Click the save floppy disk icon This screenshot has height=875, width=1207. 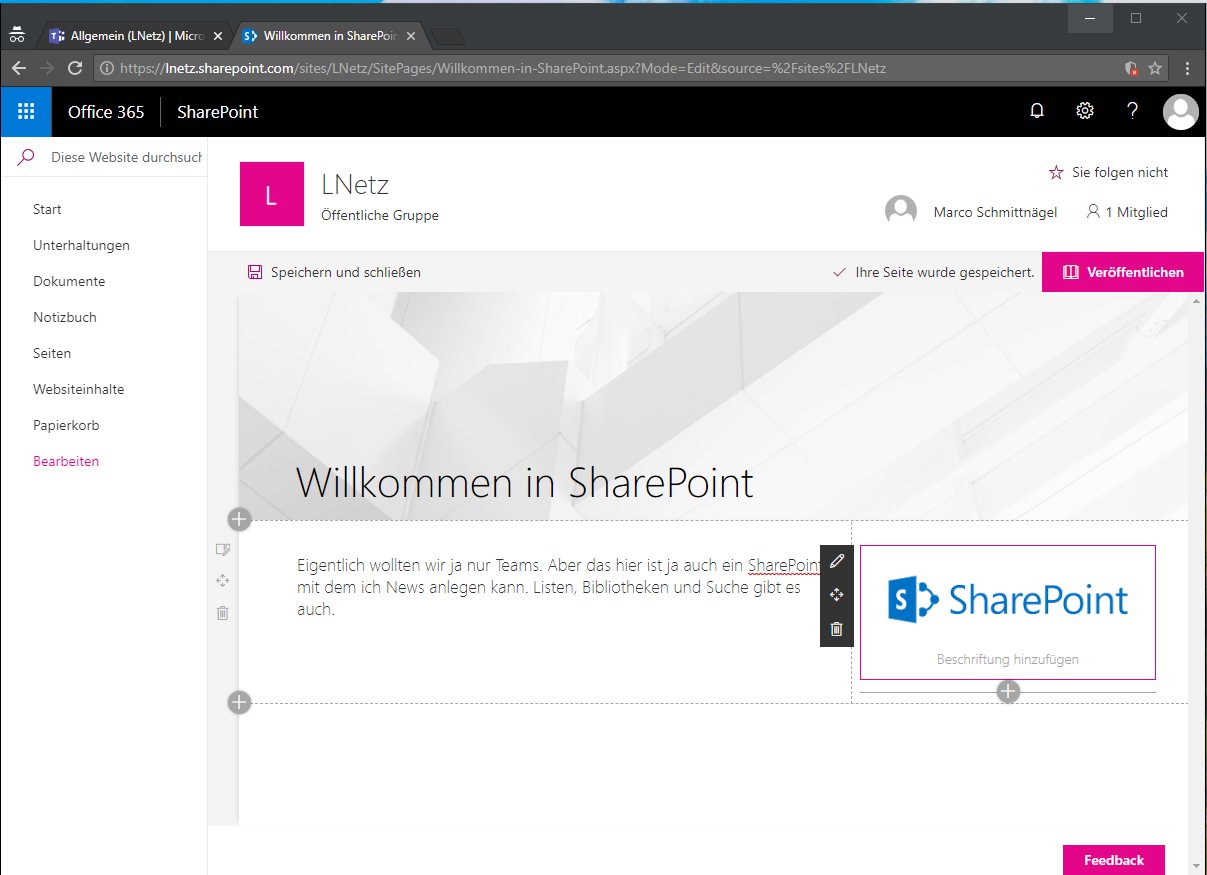[x=255, y=272]
